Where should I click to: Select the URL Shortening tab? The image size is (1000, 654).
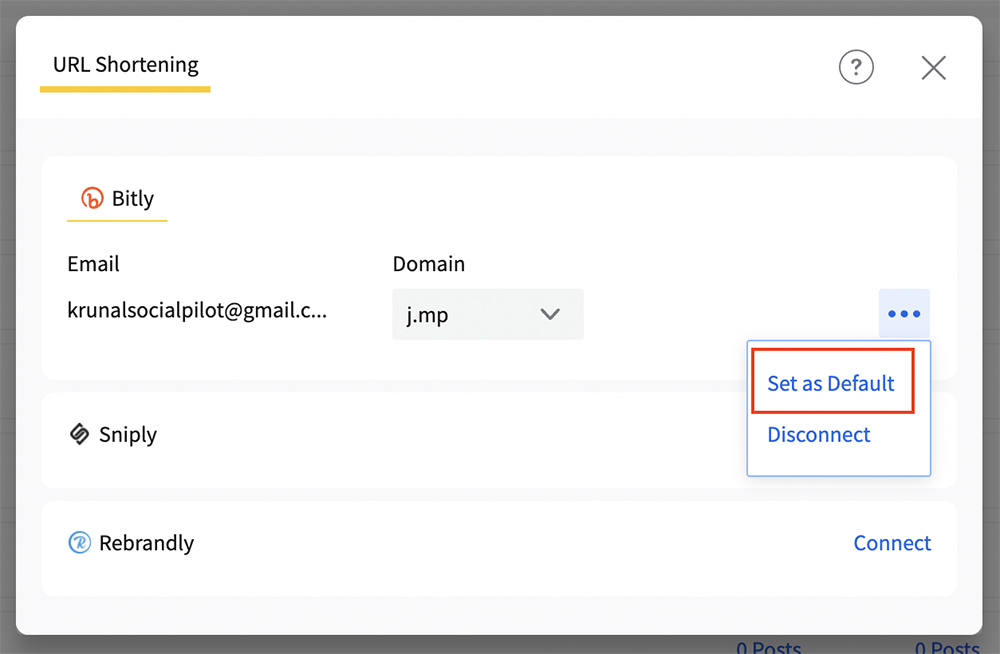click(x=126, y=64)
